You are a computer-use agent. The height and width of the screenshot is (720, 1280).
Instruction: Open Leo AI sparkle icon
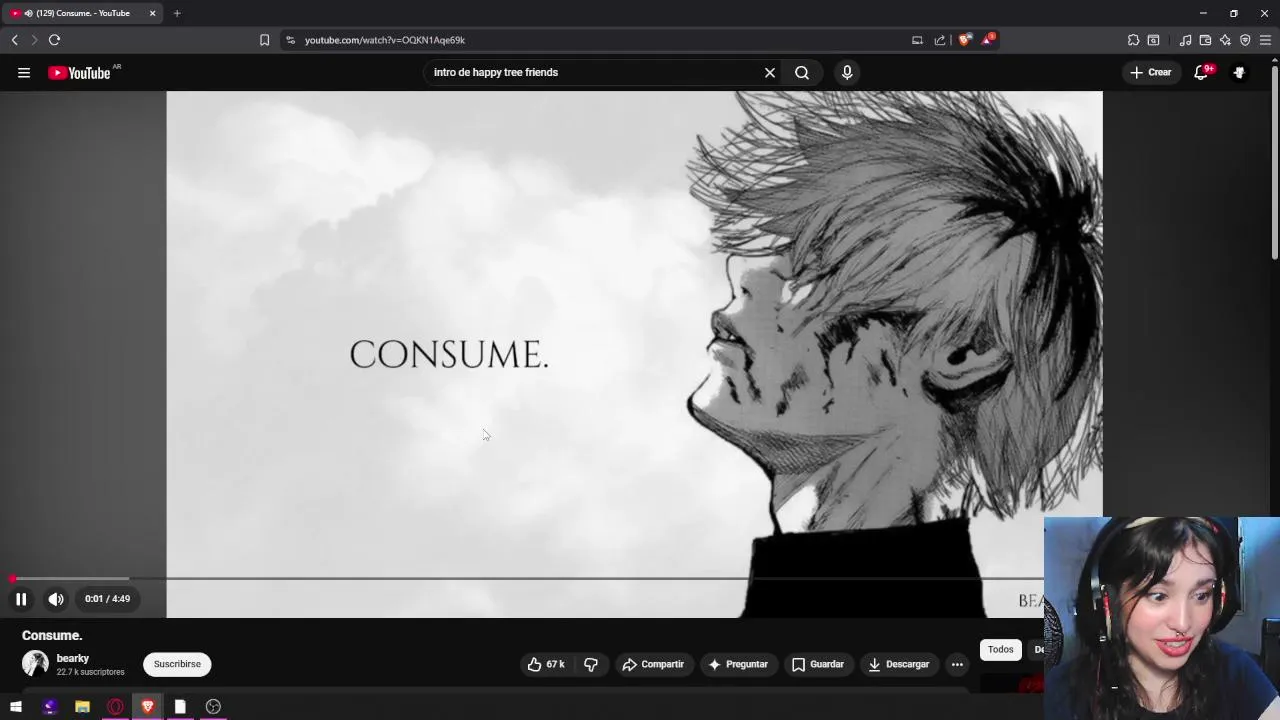[1225, 40]
